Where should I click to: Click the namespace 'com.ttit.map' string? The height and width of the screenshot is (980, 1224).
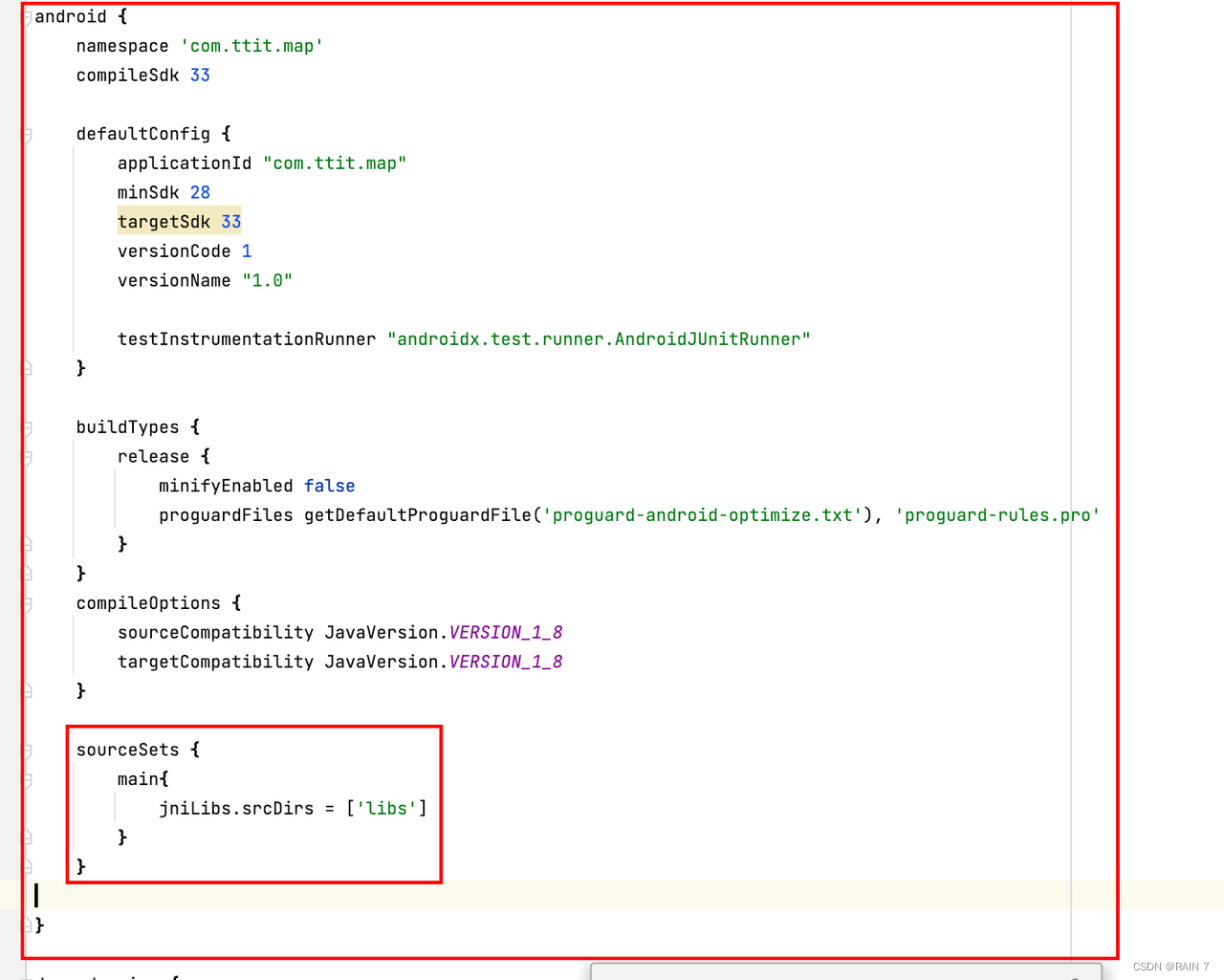[251, 46]
